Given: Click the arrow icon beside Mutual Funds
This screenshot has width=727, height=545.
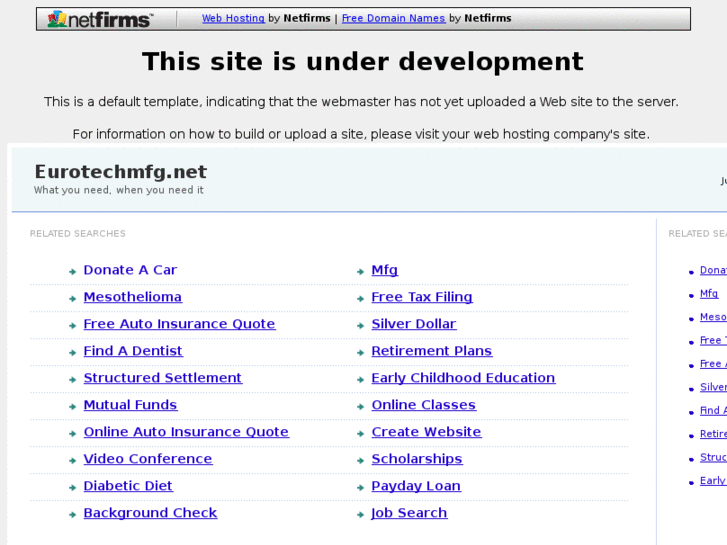Looking at the screenshot, I should coord(72,406).
